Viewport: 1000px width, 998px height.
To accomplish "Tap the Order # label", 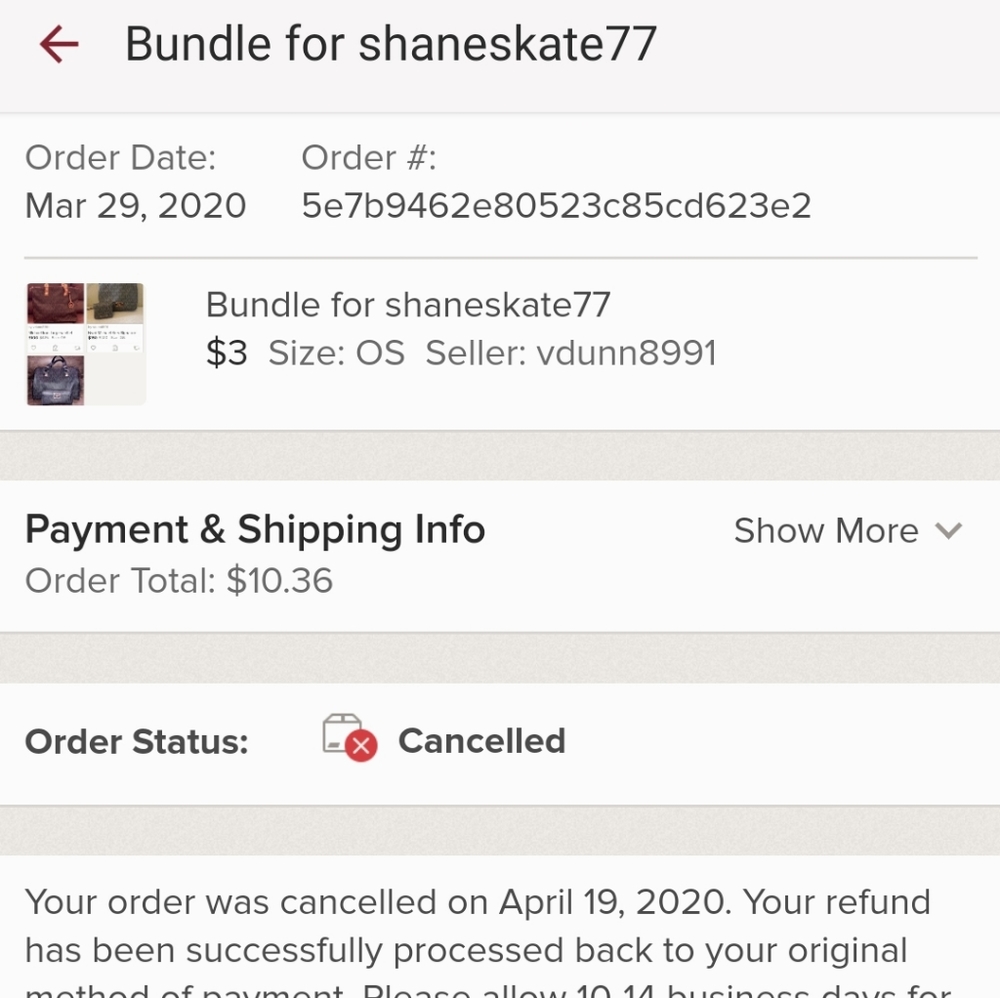I will pos(369,158).
